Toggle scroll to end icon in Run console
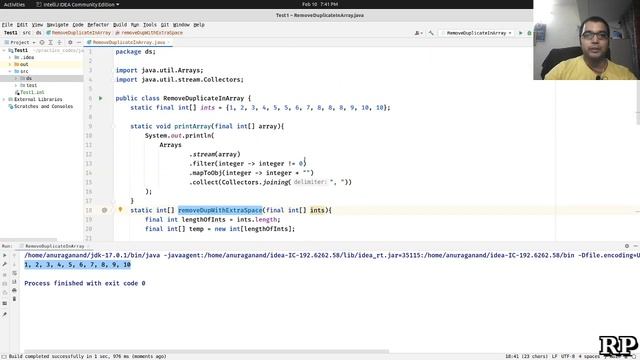Screen dimensions: 640x360 pyautogui.click(x=14, y=282)
